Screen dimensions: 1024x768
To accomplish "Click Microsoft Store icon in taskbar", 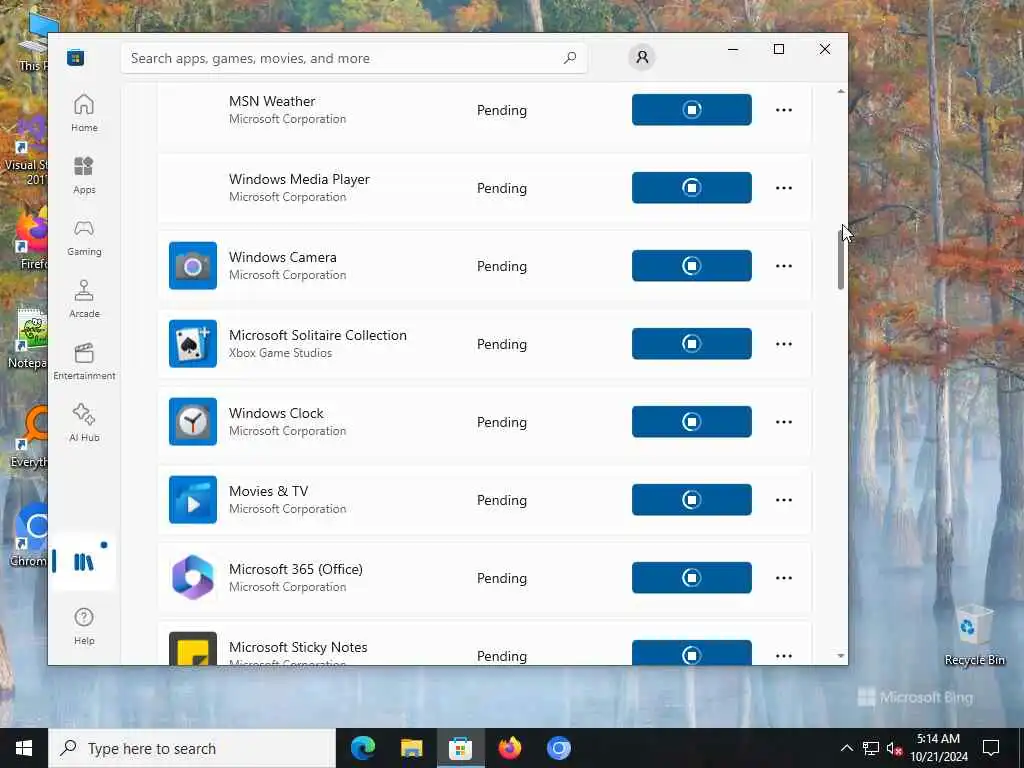I will [460, 748].
